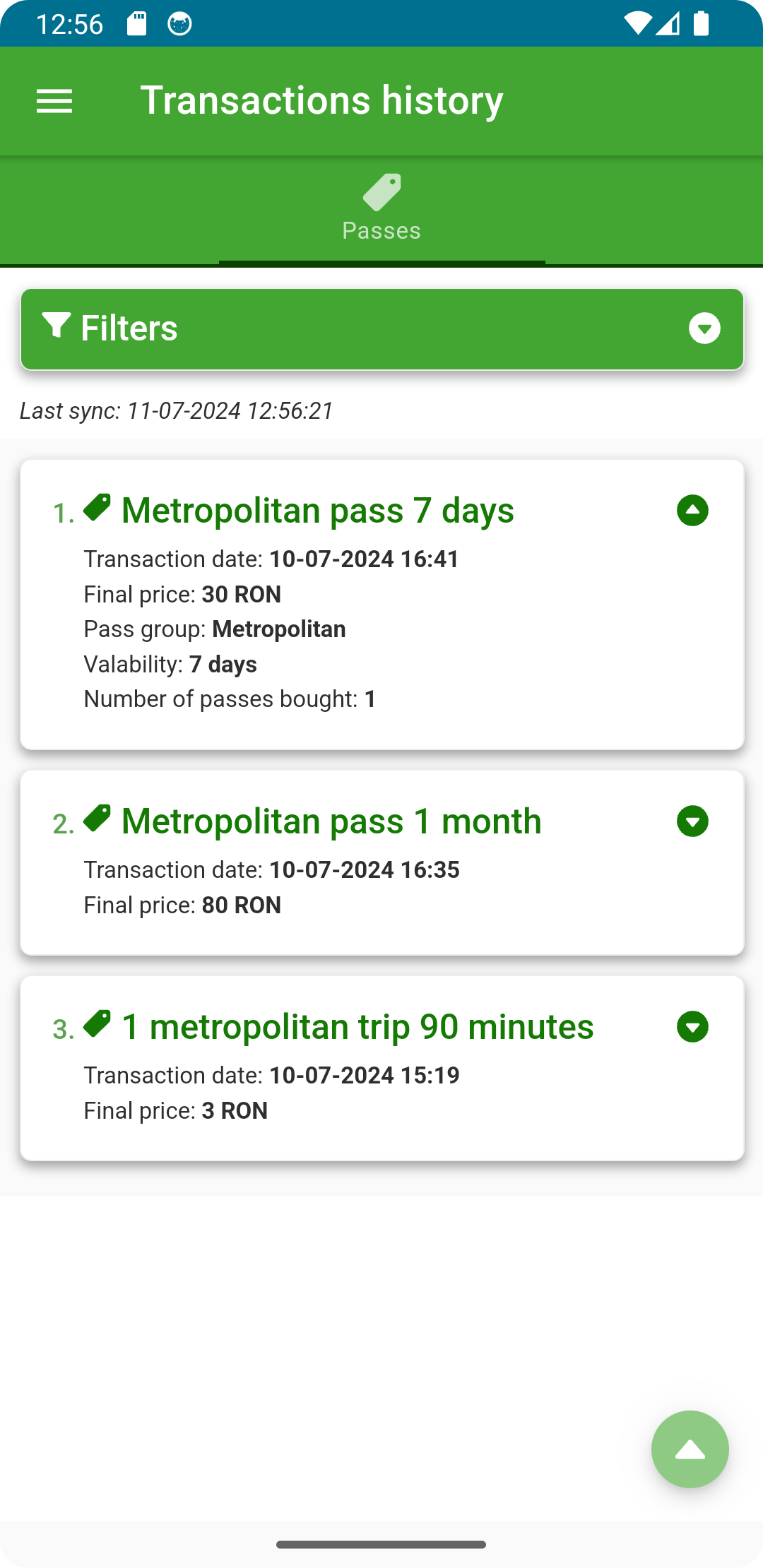Tap the Last sync timestamp text
Viewport: 763px width, 1568px height.
[177, 410]
